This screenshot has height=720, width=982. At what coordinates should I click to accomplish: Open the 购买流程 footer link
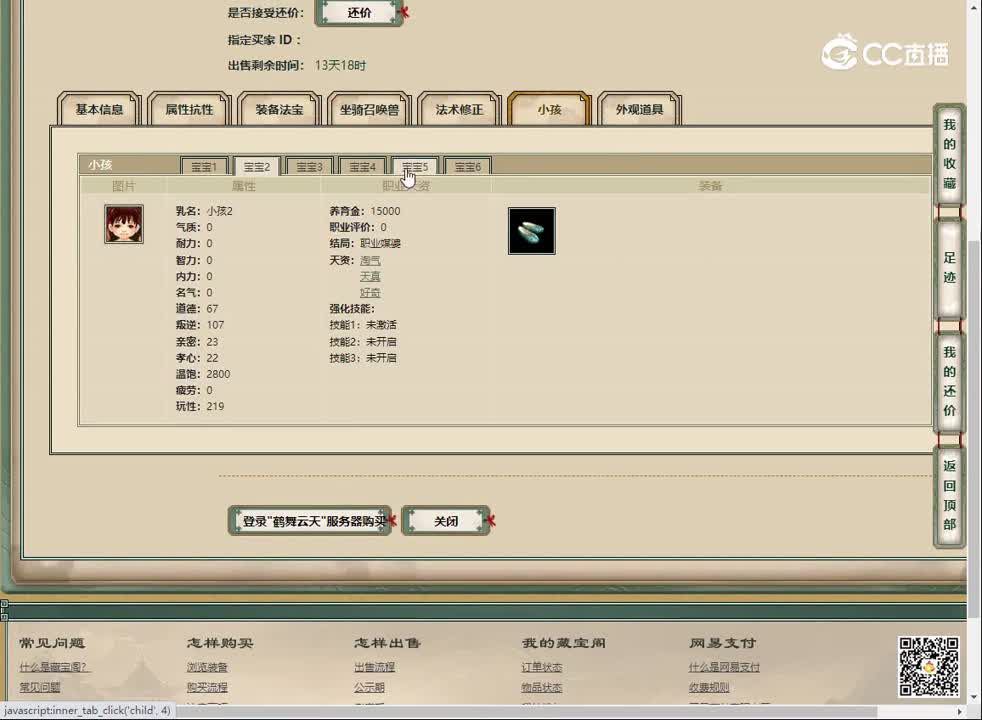(x=207, y=687)
